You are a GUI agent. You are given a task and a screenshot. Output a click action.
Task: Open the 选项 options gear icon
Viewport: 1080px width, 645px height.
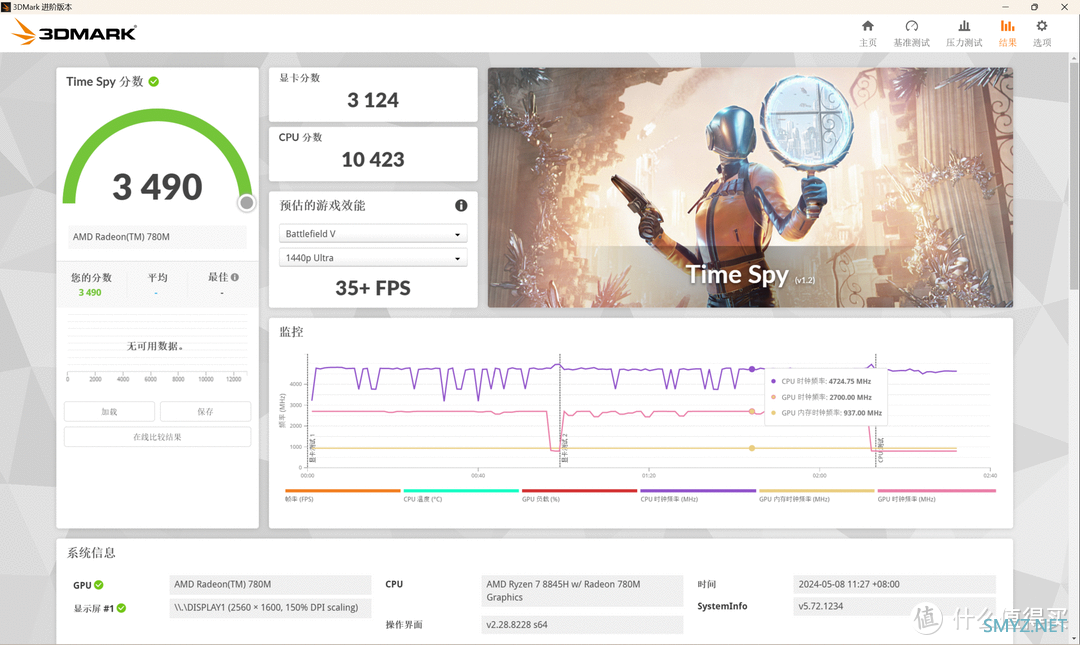point(1042,27)
